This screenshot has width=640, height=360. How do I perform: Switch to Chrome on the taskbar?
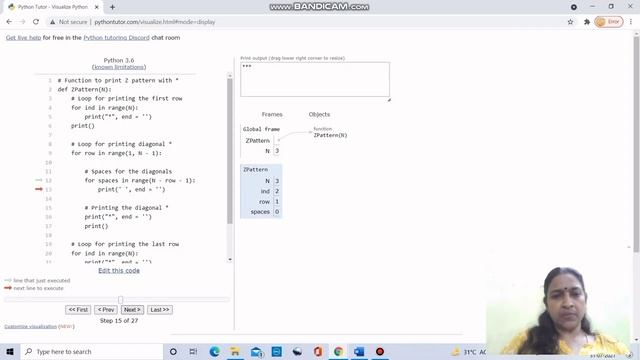coord(338,351)
